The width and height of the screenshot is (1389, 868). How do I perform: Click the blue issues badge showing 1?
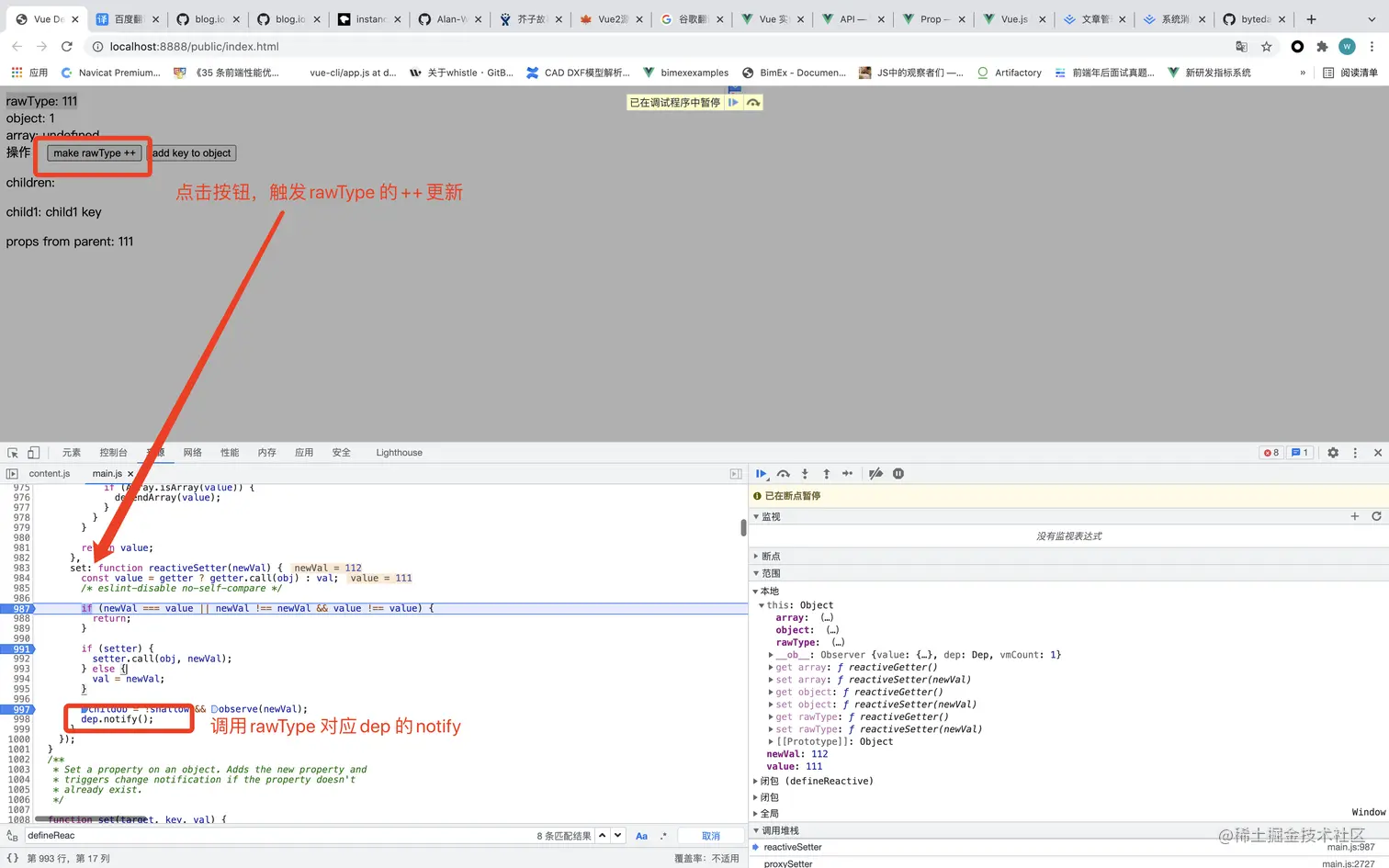click(1300, 453)
